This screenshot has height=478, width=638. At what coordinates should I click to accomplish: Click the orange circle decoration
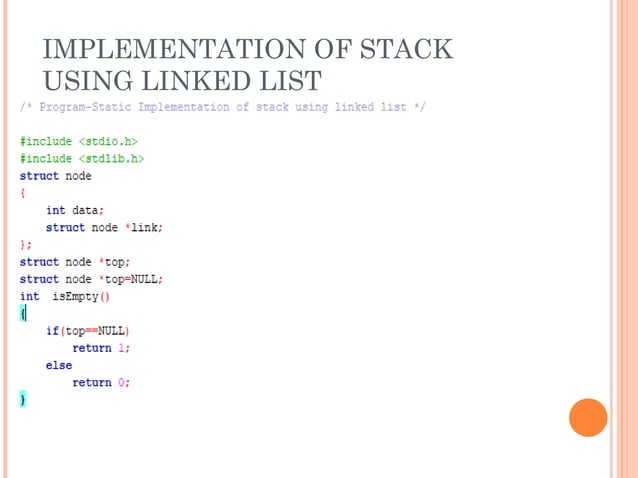tap(588, 417)
